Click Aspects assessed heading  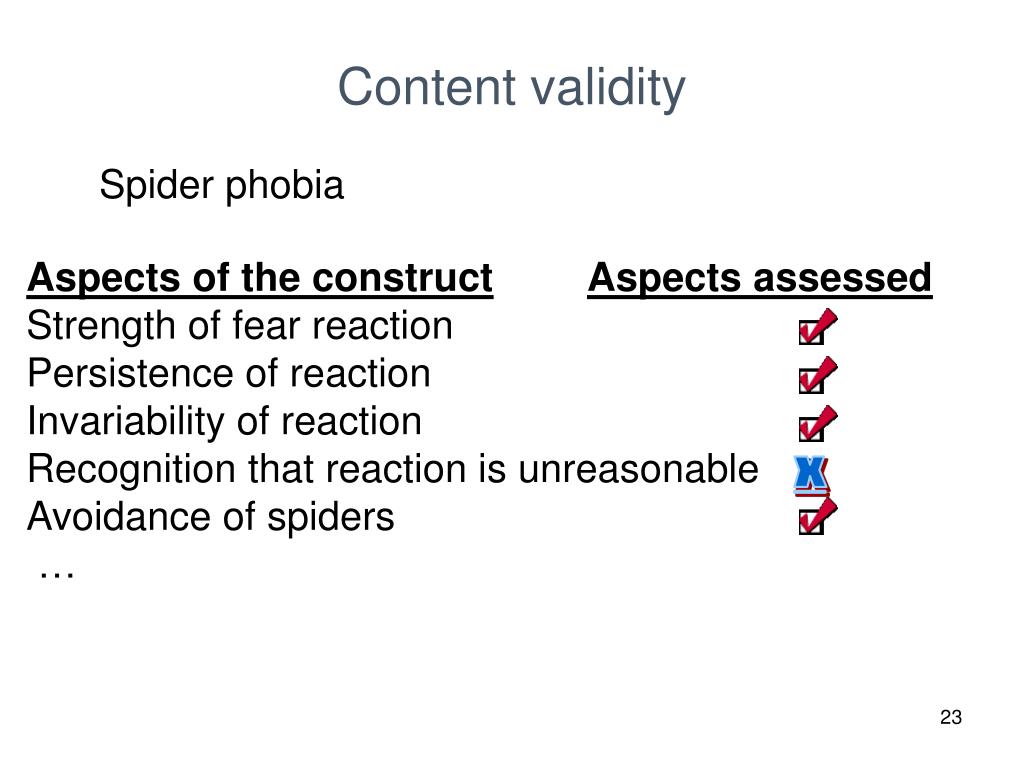coord(760,279)
